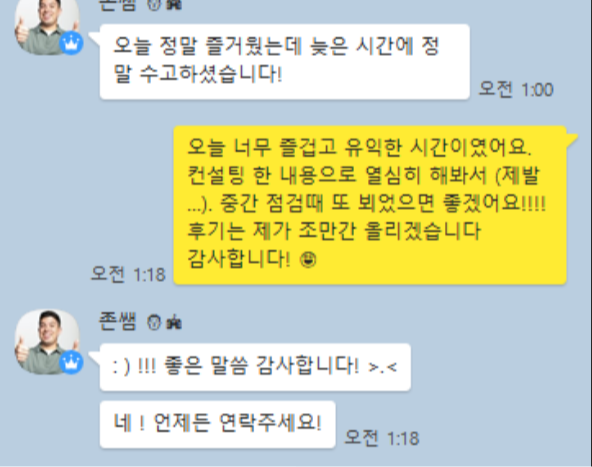The height and width of the screenshot is (467, 592).
Task: Select the 언제든 연락주세요 message bubble
Action: (217, 424)
